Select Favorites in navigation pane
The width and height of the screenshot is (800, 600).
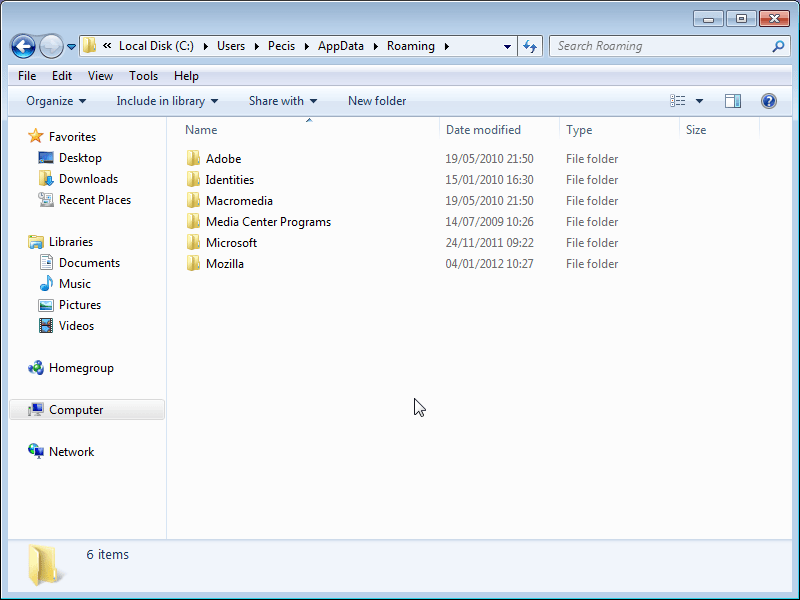click(72, 137)
